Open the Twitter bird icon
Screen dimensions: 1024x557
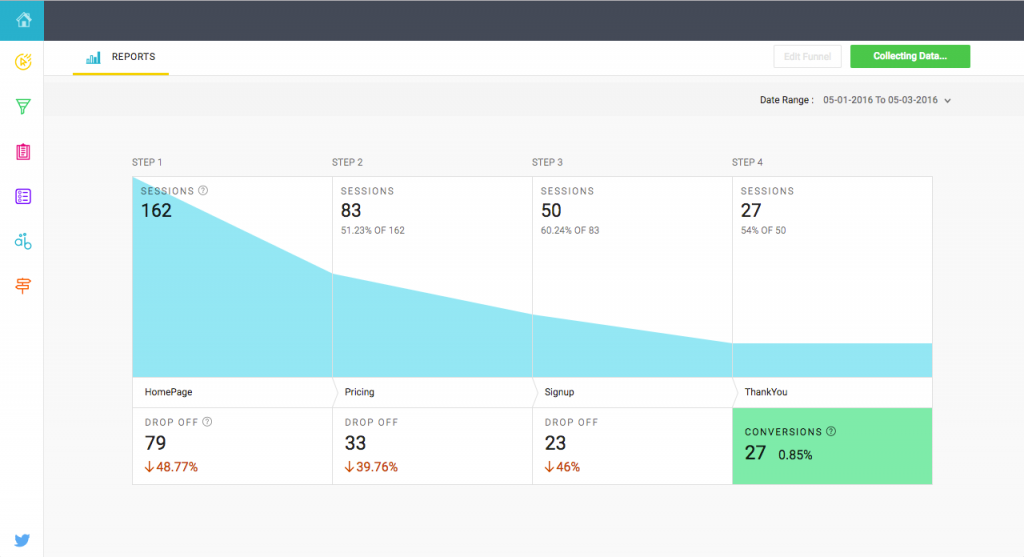click(22, 540)
